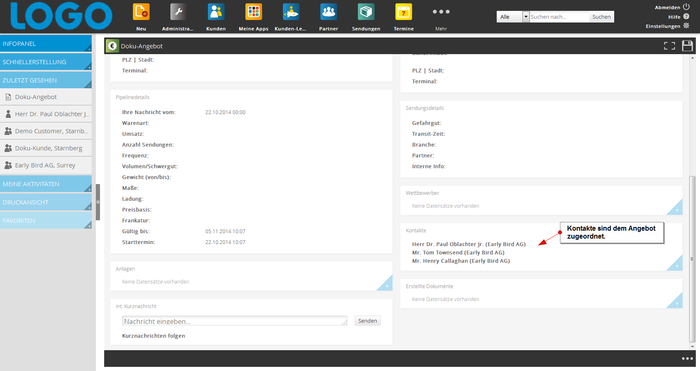Viewport: 700px width, 371px height.
Task: Open the Administration wrench icon
Action: point(178,12)
